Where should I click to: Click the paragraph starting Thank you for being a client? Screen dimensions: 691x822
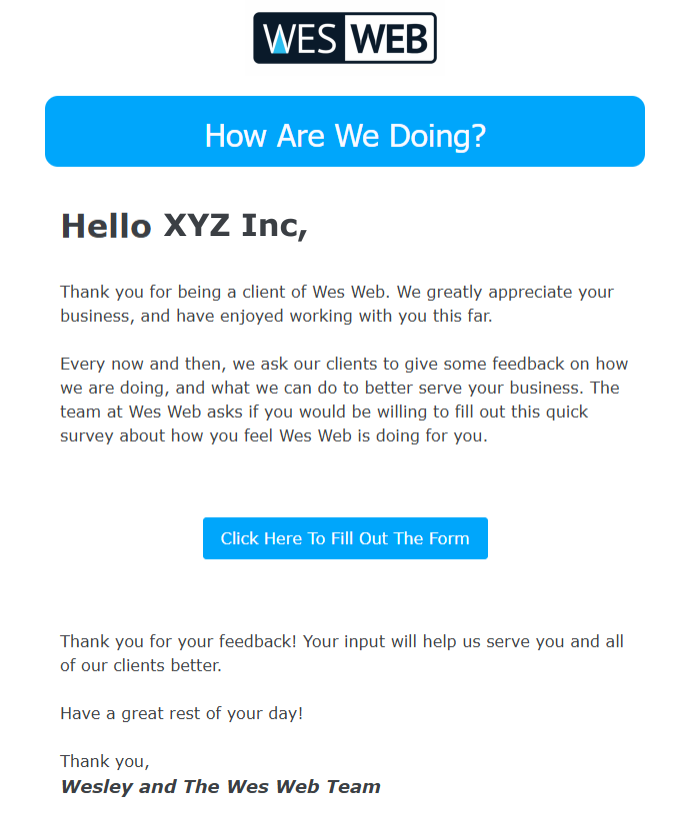coord(337,304)
